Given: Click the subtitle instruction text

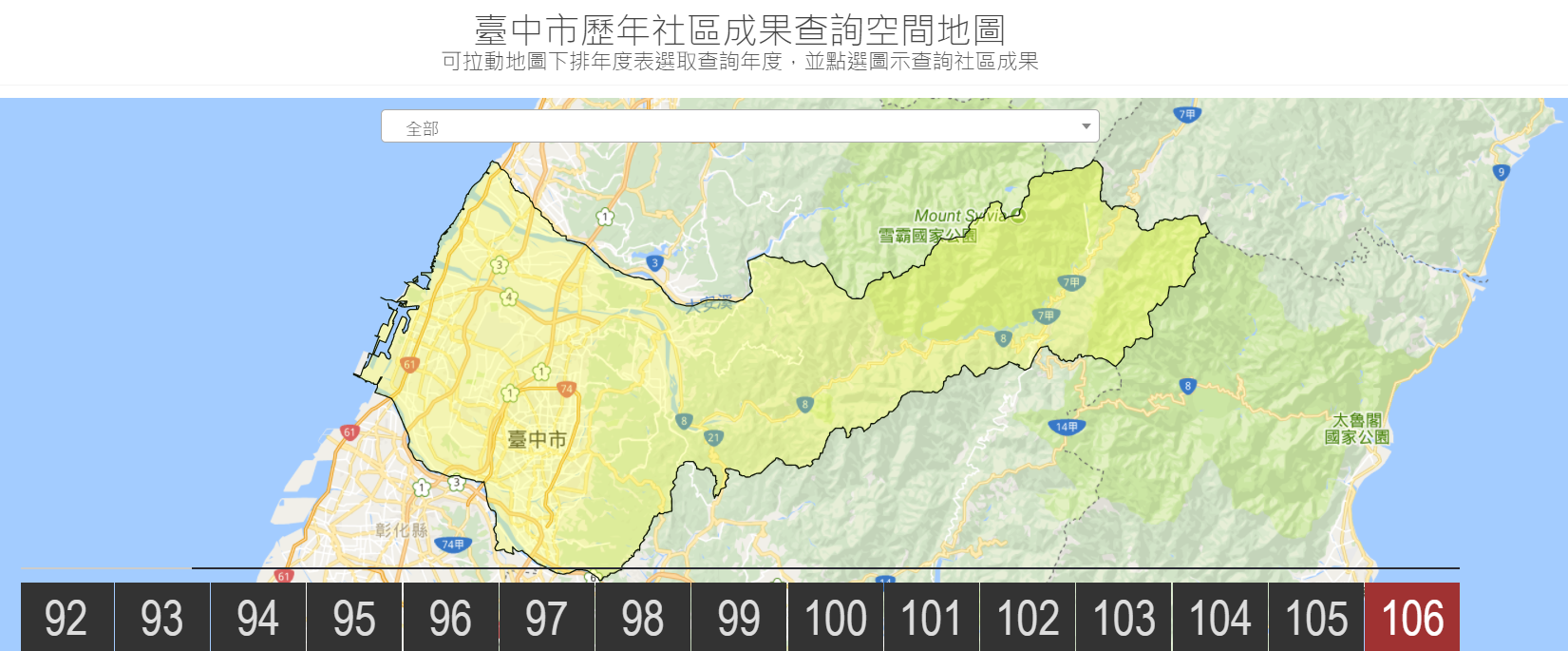Looking at the screenshot, I should click(740, 62).
